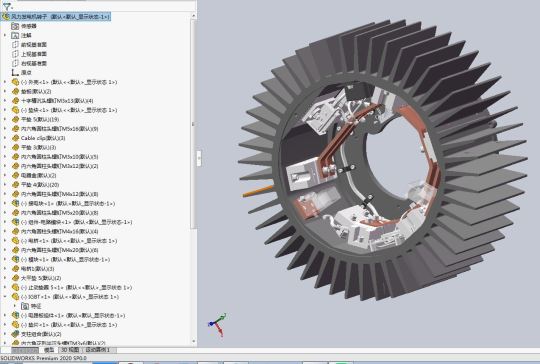This screenshot has height=364, width=540.
Task: Expand the M4x20 socket screw node
Action: pyautogui.click(x=5, y=250)
